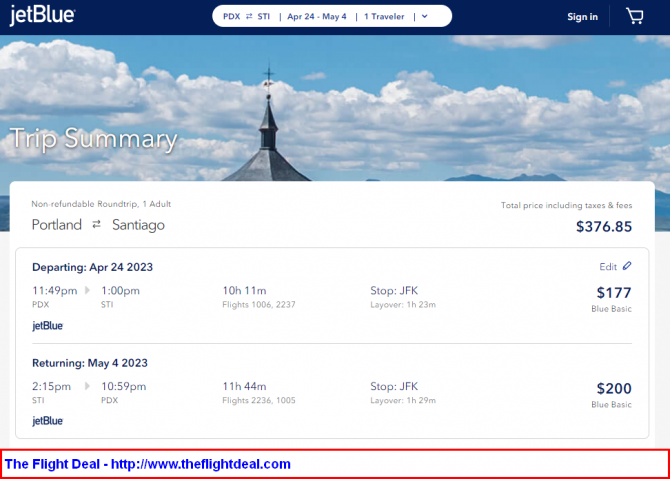
Task: Click Returning: May 4 2023 heading
Action: point(90,363)
